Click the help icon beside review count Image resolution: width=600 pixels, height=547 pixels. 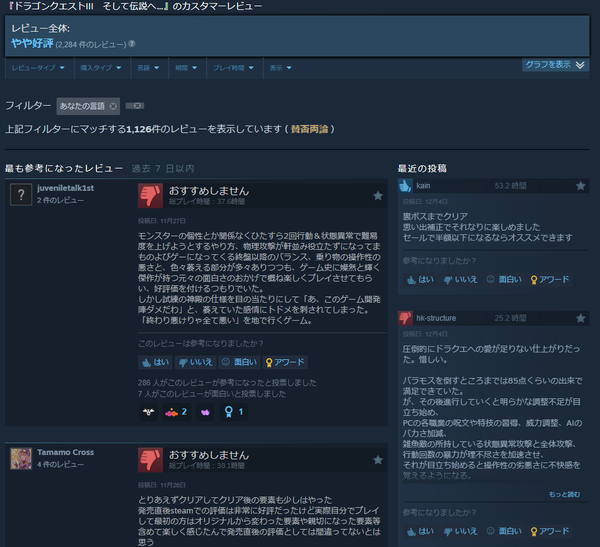click(132, 44)
